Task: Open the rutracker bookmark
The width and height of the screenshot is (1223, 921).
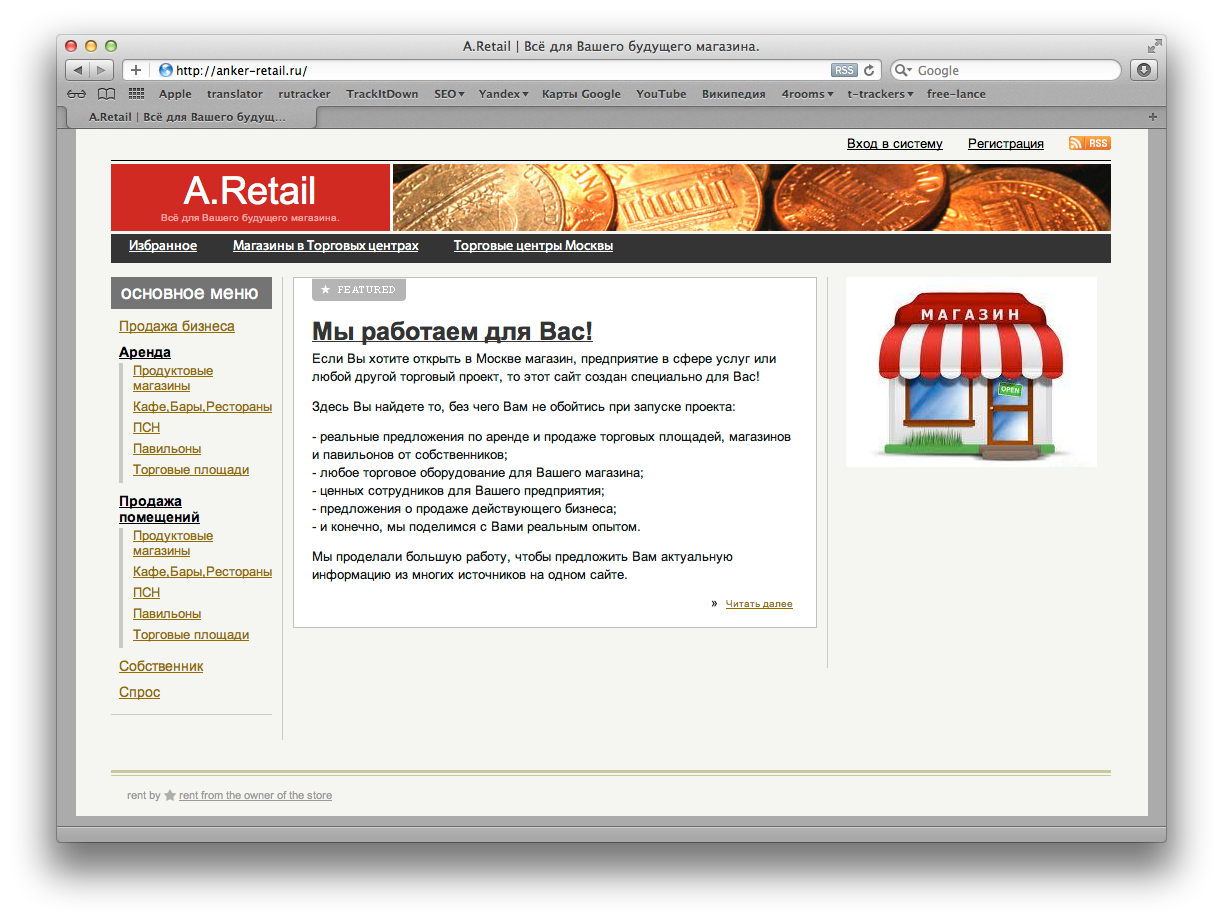Action: tap(305, 94)
